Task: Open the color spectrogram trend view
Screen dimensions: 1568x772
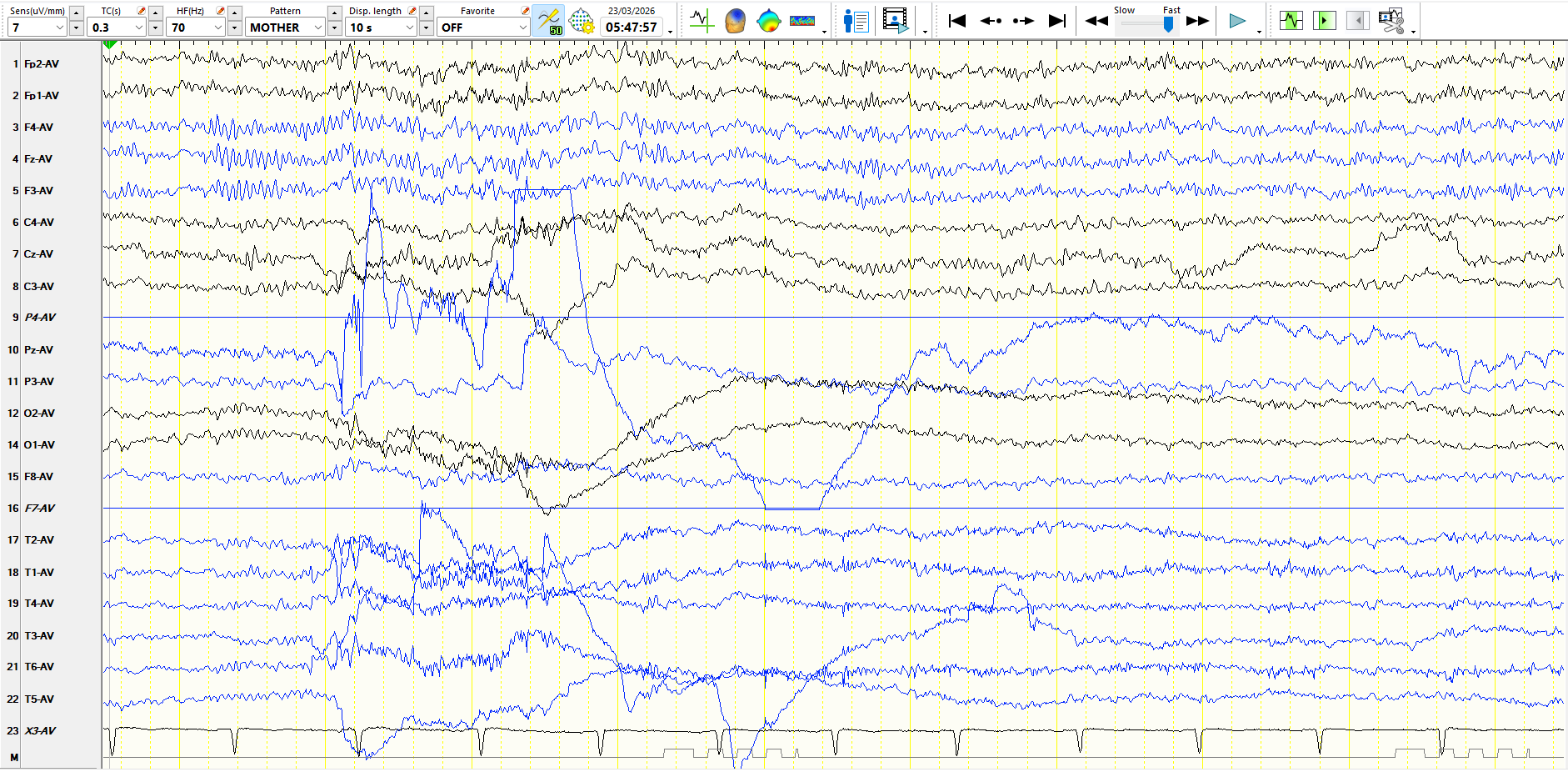Action: point(802,20)
